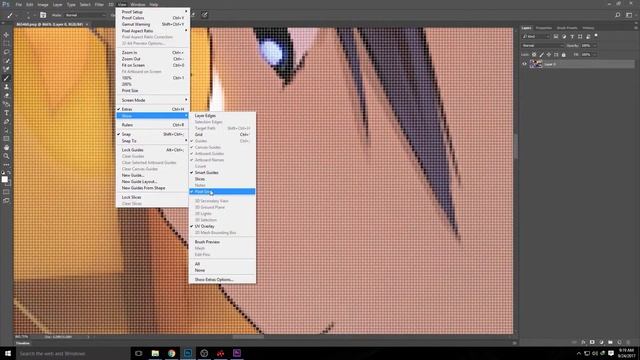Screen dimensions: 640x360
Task: Expand the Proof Setup submenu
Action: (153, 12)
